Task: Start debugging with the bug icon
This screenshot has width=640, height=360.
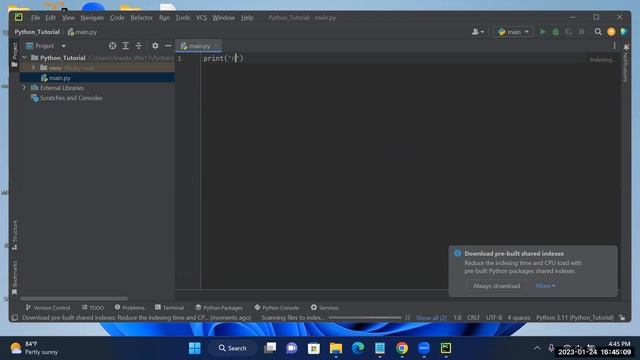Action: pos(556,32)
